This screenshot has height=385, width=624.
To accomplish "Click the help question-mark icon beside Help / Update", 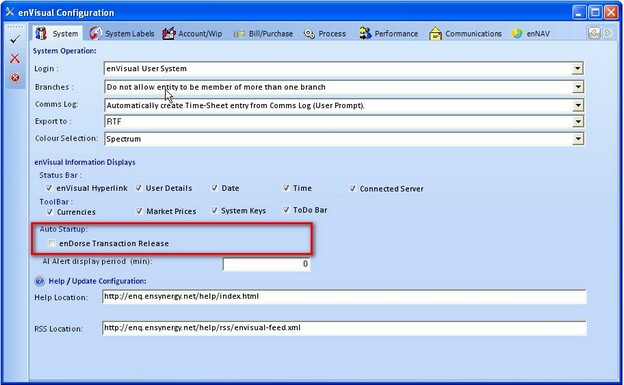I will (x=40, y=281).
